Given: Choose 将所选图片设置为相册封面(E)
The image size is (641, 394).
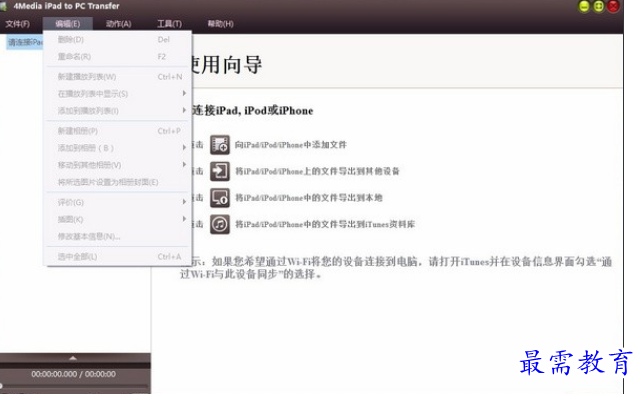Looking at the screenshot, I should (118, 182).
